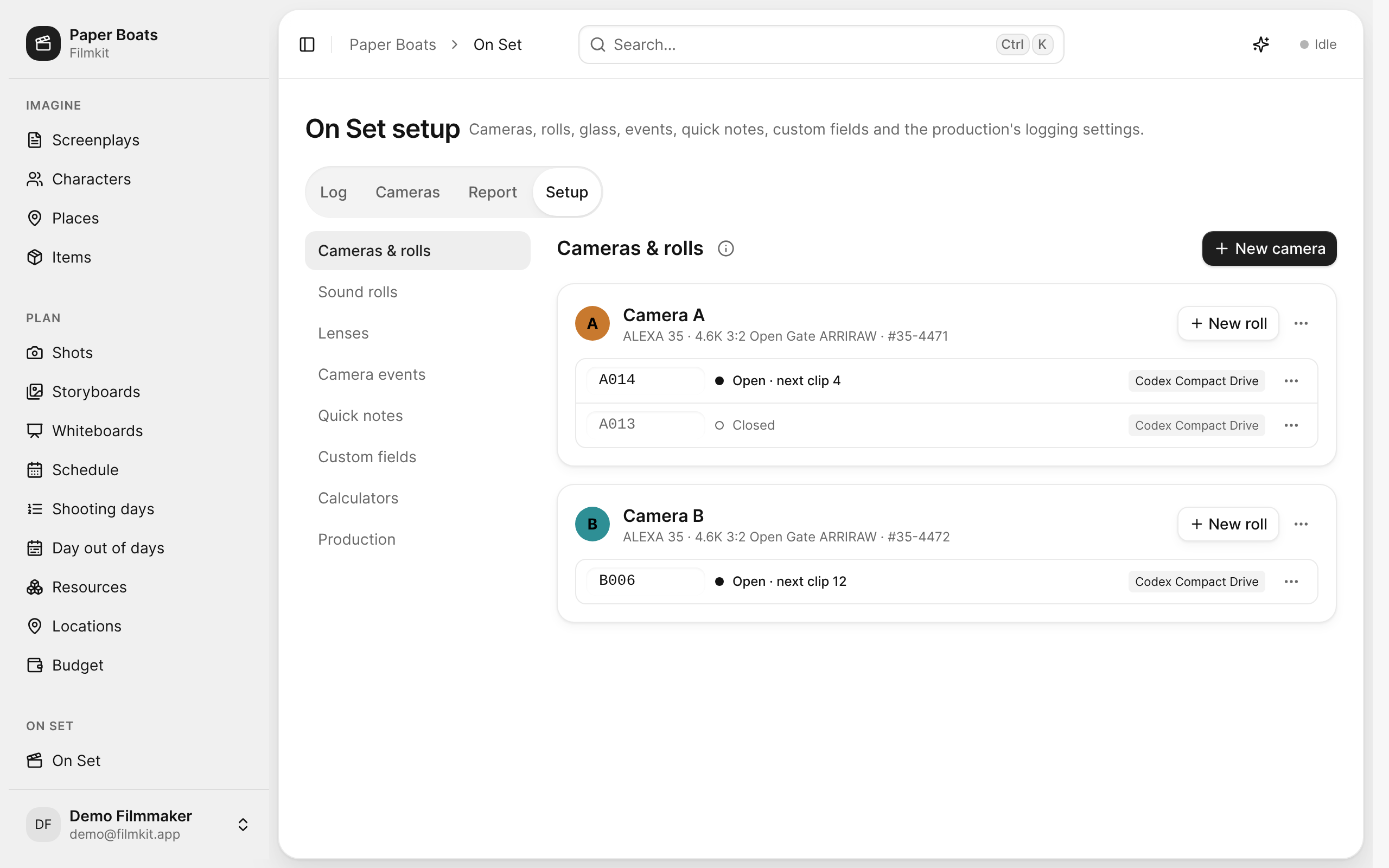Viewport: 1389px width, 868px height.
Task: Go to Characters page
Action: tap(139, 179)
